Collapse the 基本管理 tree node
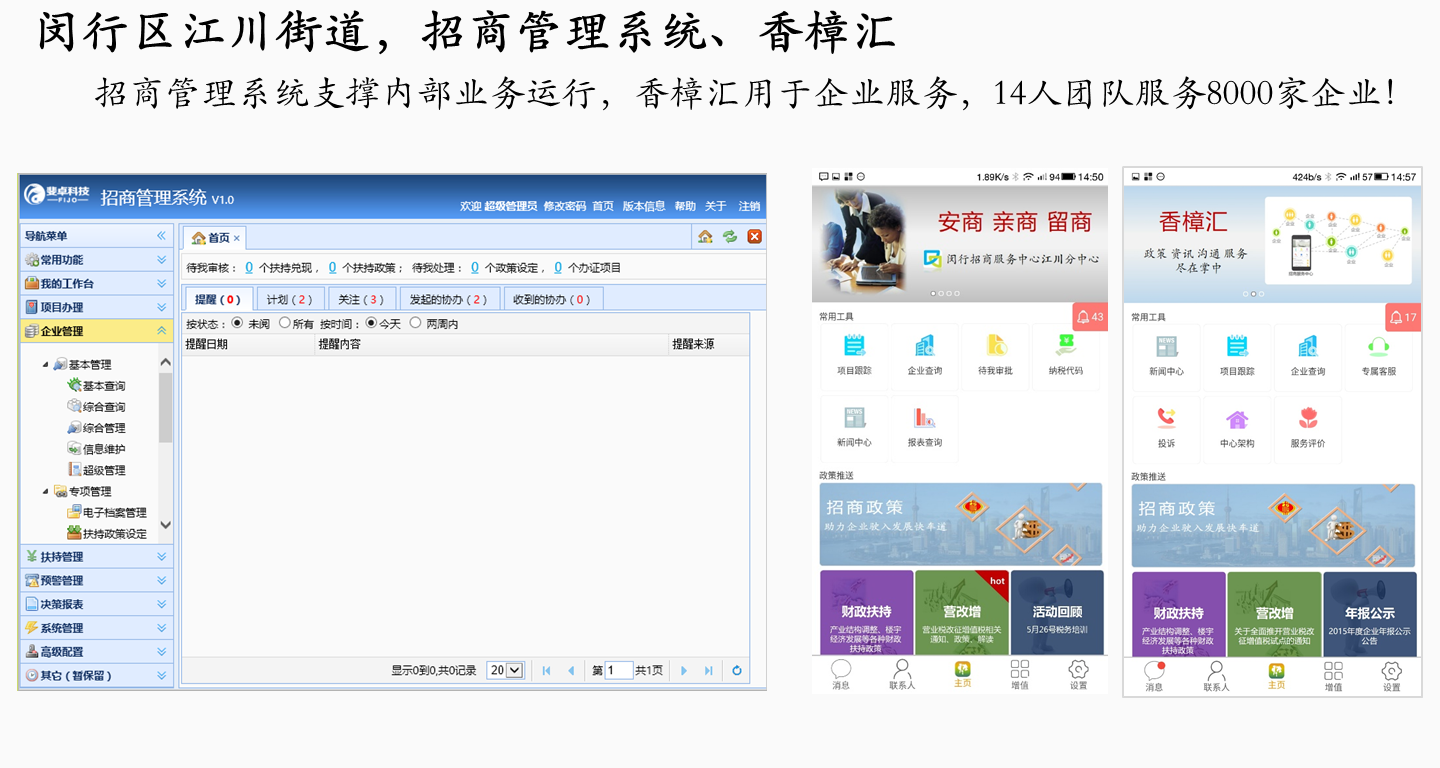 click(46, 365)
